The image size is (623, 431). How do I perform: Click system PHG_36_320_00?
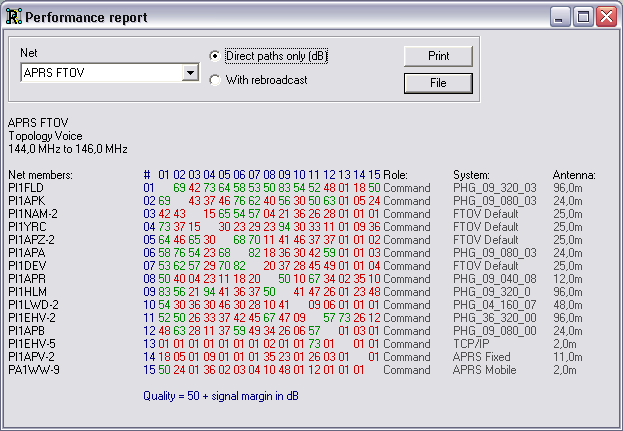point(495,318)
